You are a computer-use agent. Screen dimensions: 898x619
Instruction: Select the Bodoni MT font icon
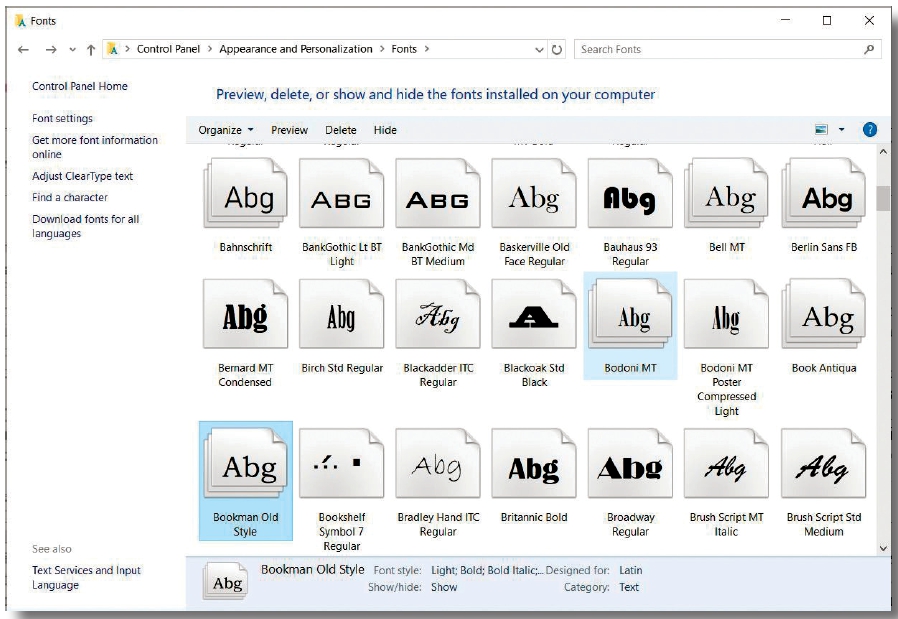click(x=630, y=314)
